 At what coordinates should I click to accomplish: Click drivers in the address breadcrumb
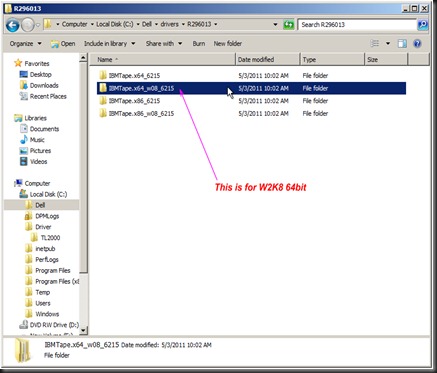click(169, 24)
